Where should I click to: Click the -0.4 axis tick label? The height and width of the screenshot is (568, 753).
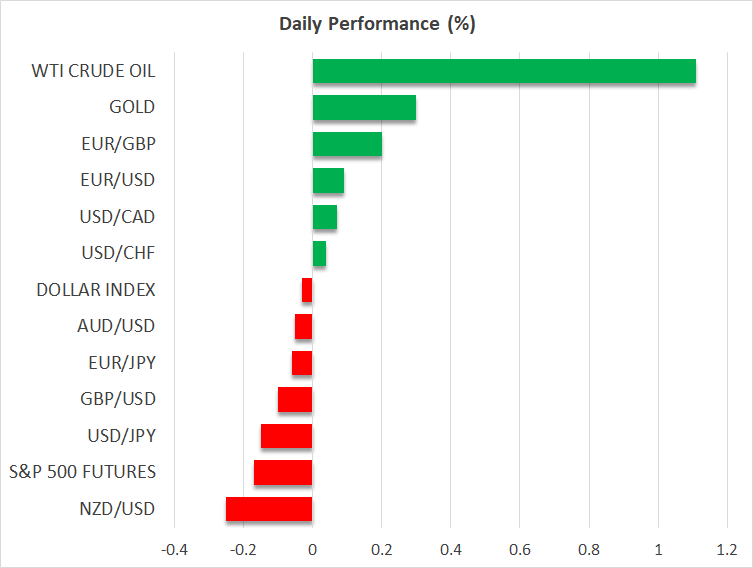coord(174,549)
